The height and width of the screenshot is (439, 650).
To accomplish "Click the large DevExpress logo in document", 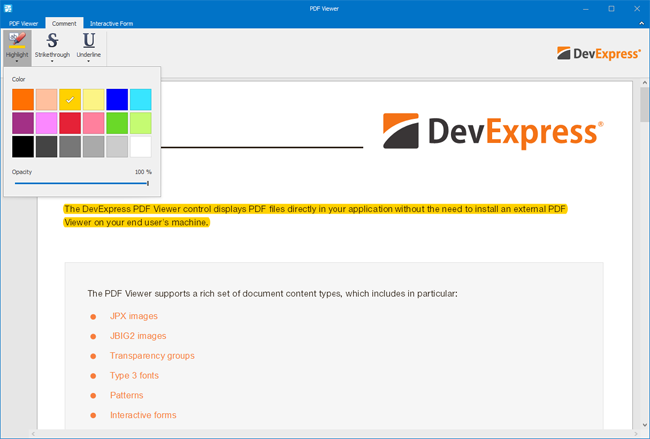I will pos(493,131).
